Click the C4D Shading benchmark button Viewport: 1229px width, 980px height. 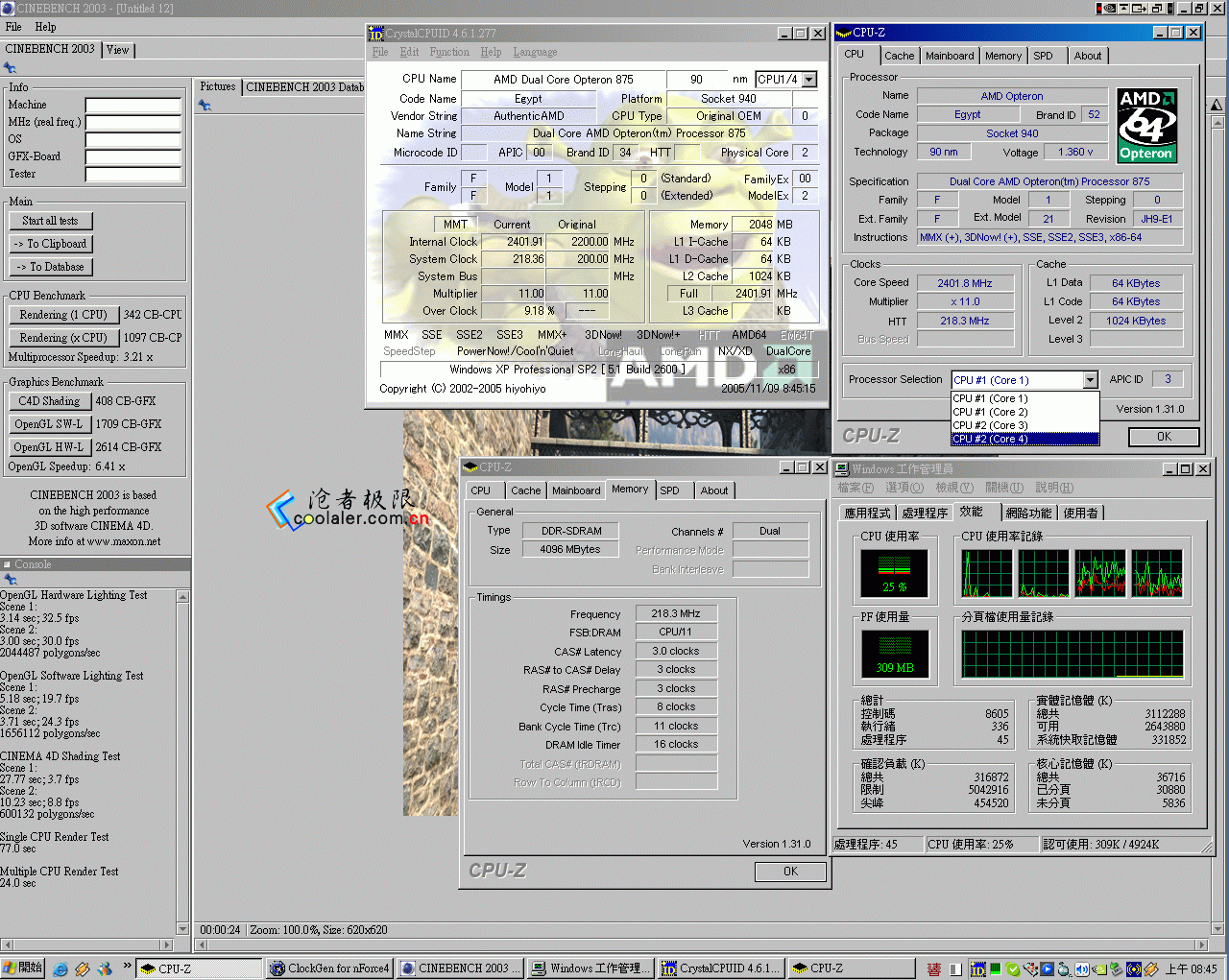(x=49, y=401)
